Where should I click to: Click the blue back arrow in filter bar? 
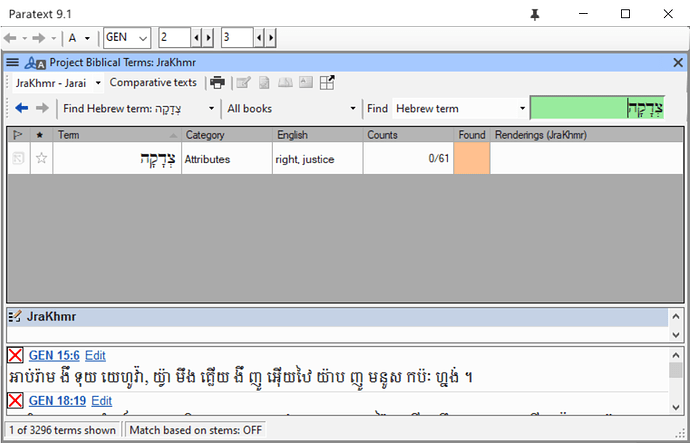click(22, 108)
